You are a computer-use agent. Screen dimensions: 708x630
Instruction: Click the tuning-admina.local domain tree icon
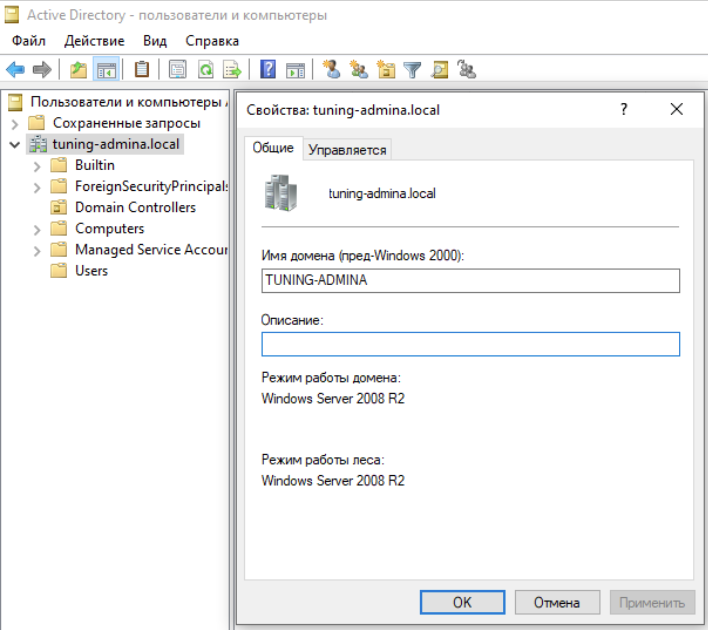click(38, 144)
